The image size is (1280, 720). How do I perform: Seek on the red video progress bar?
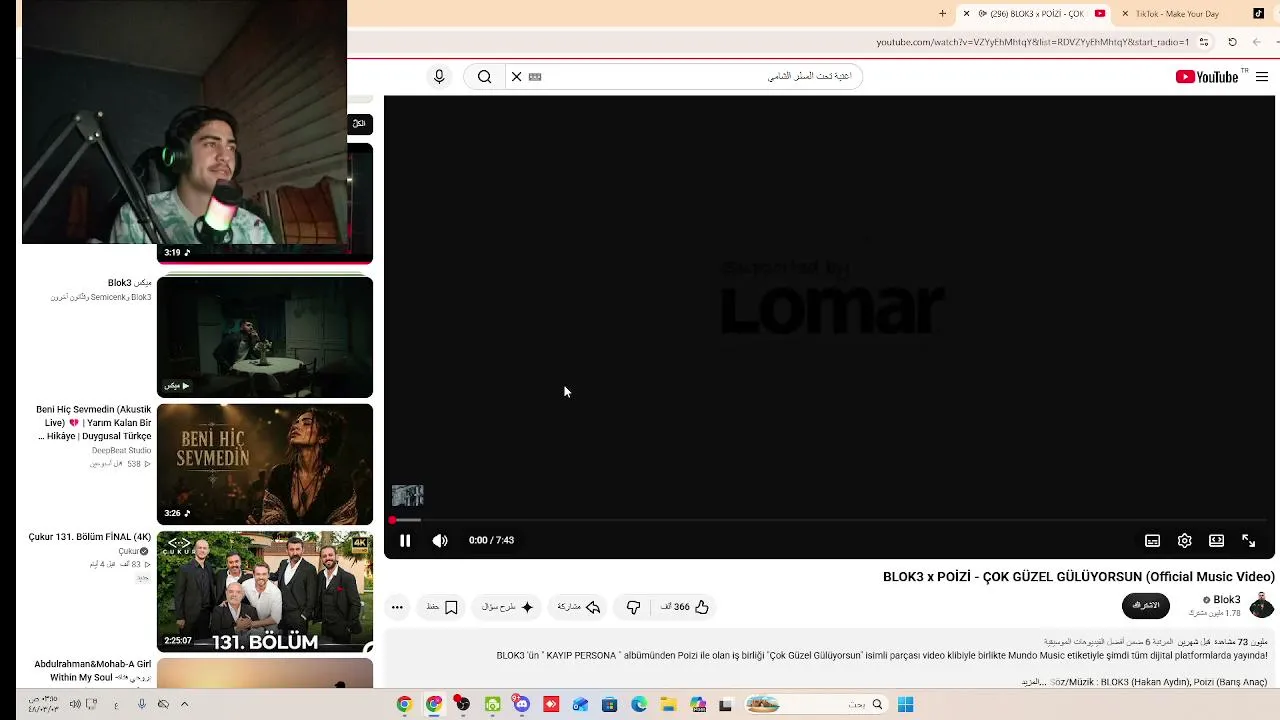[x=830, y=520]
